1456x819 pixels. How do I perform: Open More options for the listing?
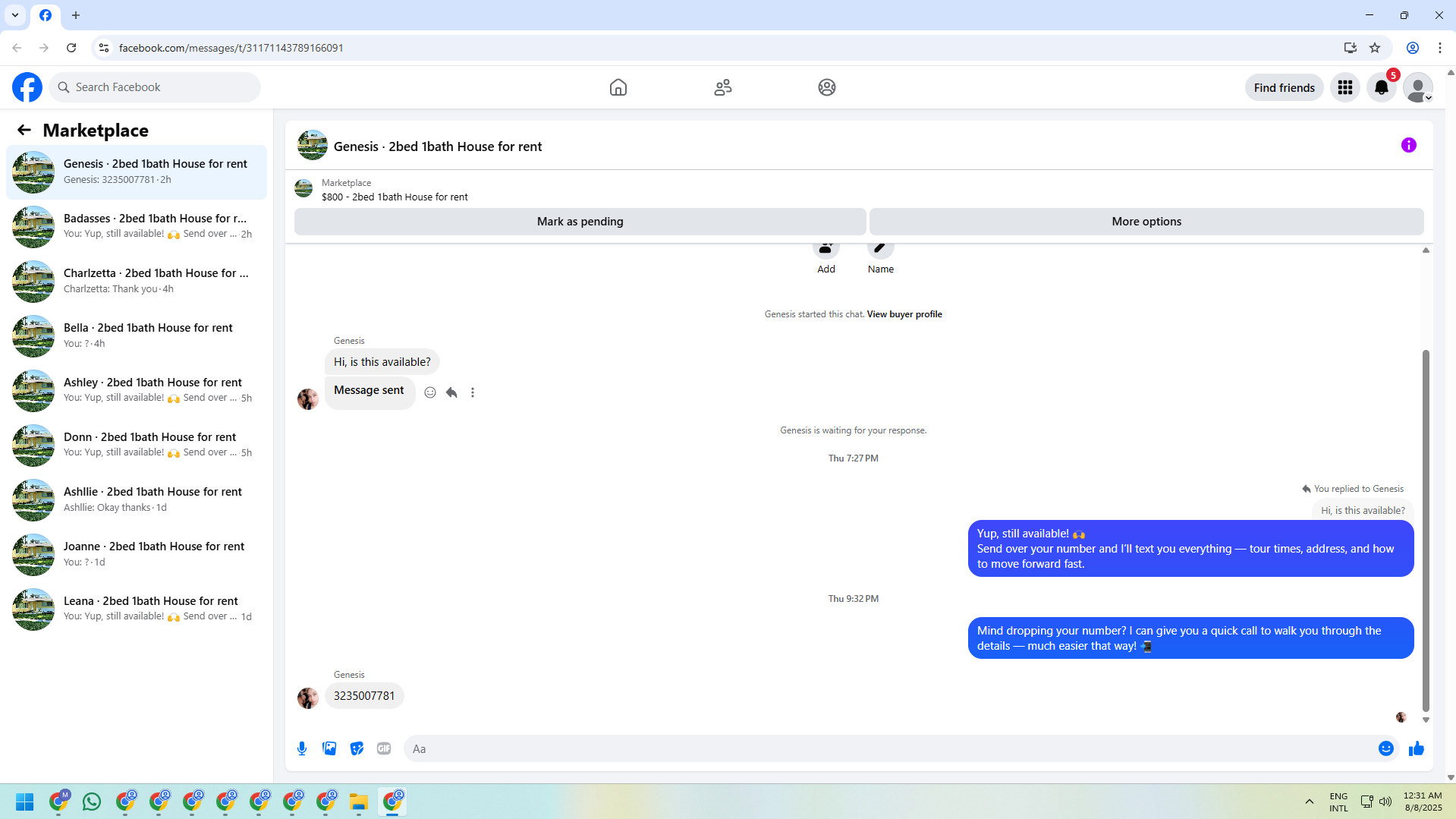(1146, 222)
